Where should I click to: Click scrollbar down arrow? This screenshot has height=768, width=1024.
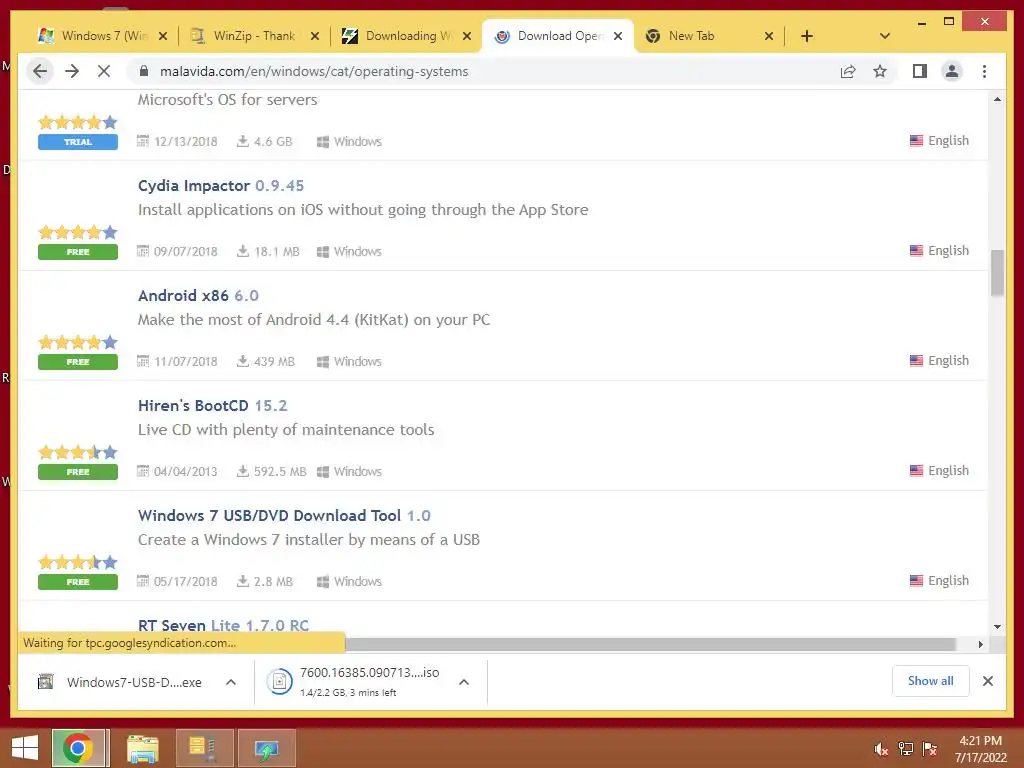[x=997, y=627]
